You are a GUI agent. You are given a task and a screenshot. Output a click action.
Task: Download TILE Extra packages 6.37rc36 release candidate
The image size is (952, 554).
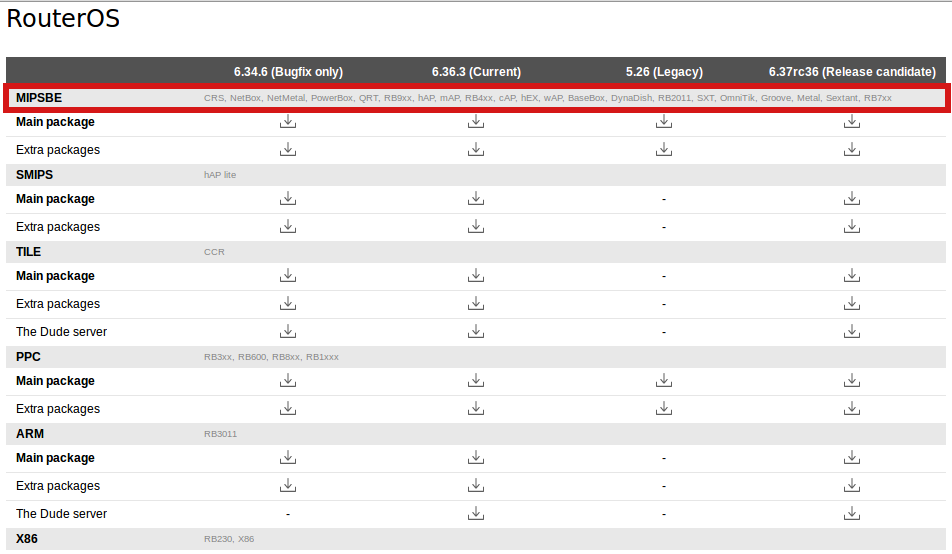(x=852, y=304)
